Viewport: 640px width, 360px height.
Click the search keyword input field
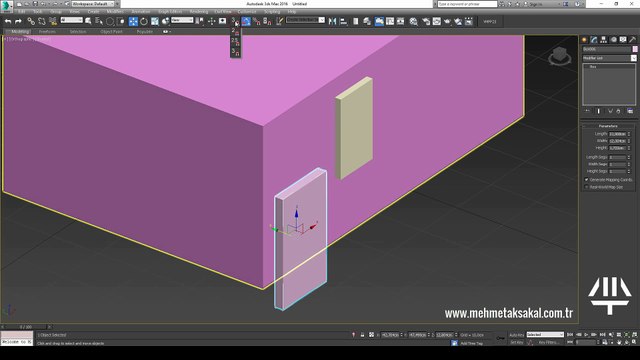467,4
